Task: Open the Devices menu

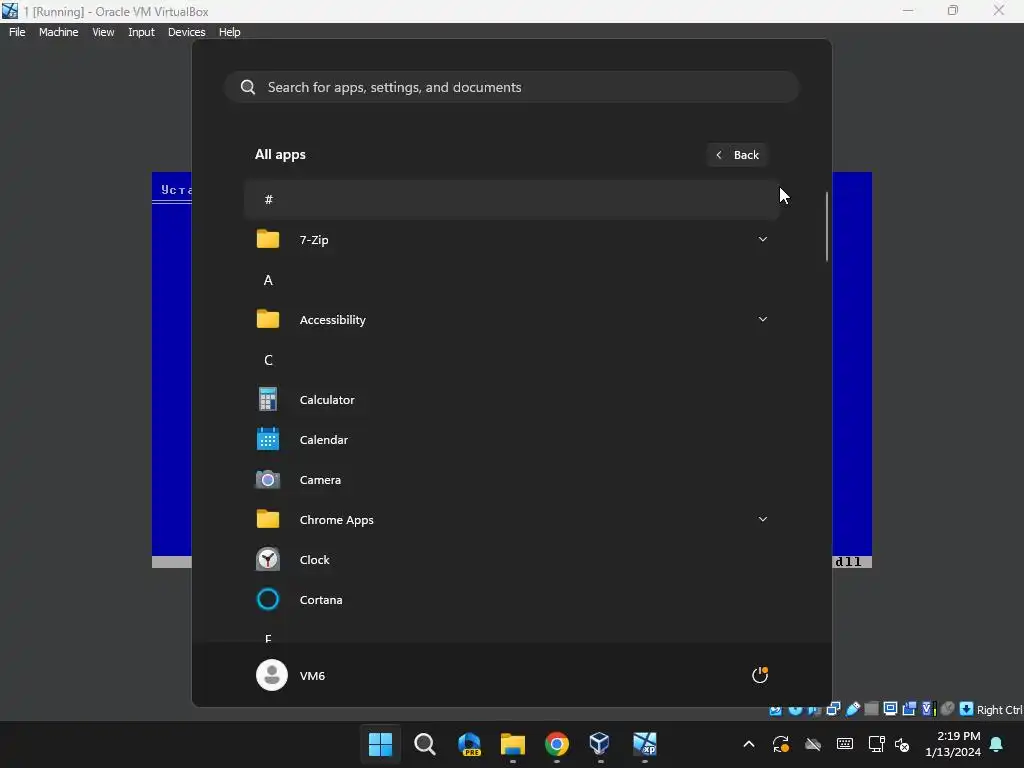Action: tap(187, 32)
